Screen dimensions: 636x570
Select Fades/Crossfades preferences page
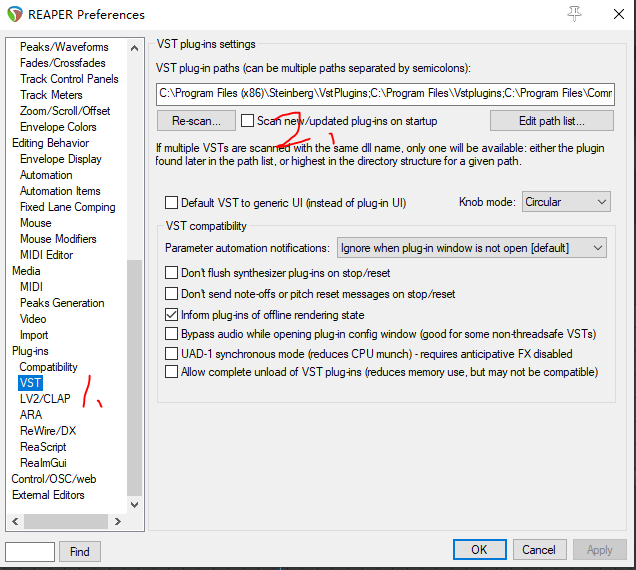pos(62,63)
